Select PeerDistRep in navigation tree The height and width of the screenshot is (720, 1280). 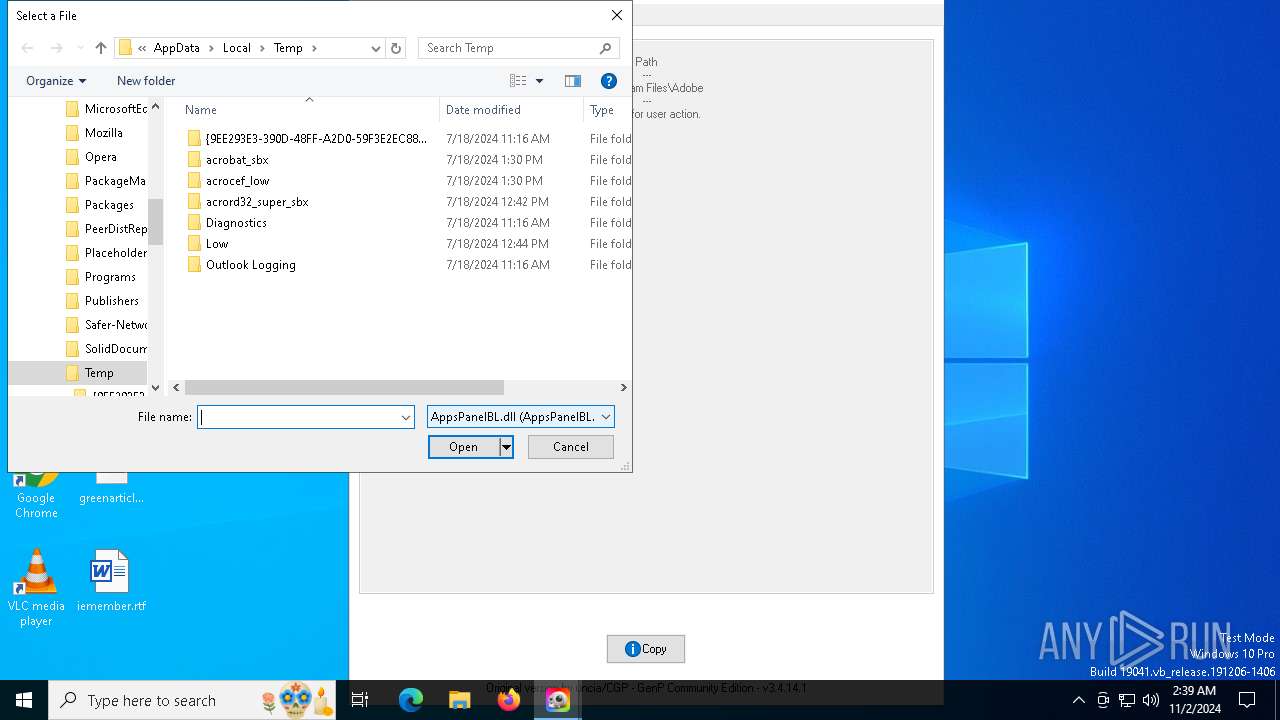(x=115, y=229)
